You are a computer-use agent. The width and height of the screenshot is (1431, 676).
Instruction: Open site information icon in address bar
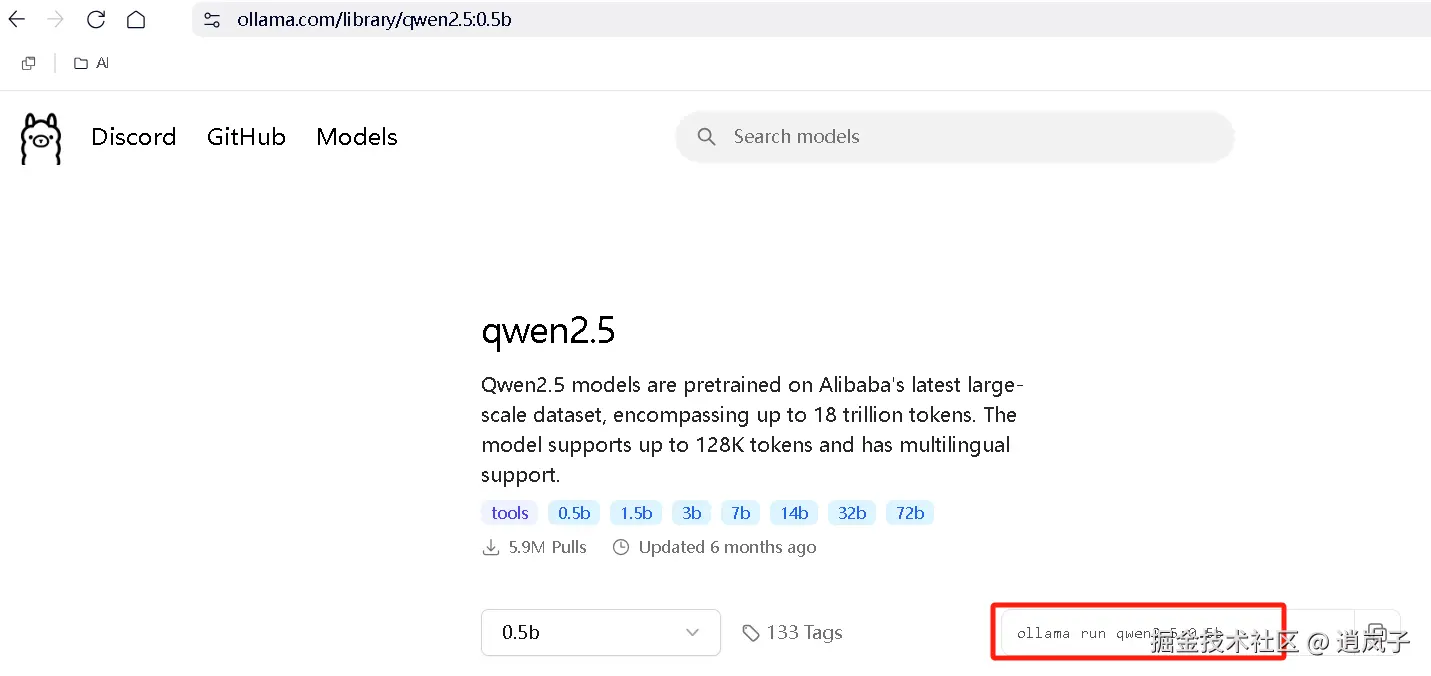click(211, 20)
